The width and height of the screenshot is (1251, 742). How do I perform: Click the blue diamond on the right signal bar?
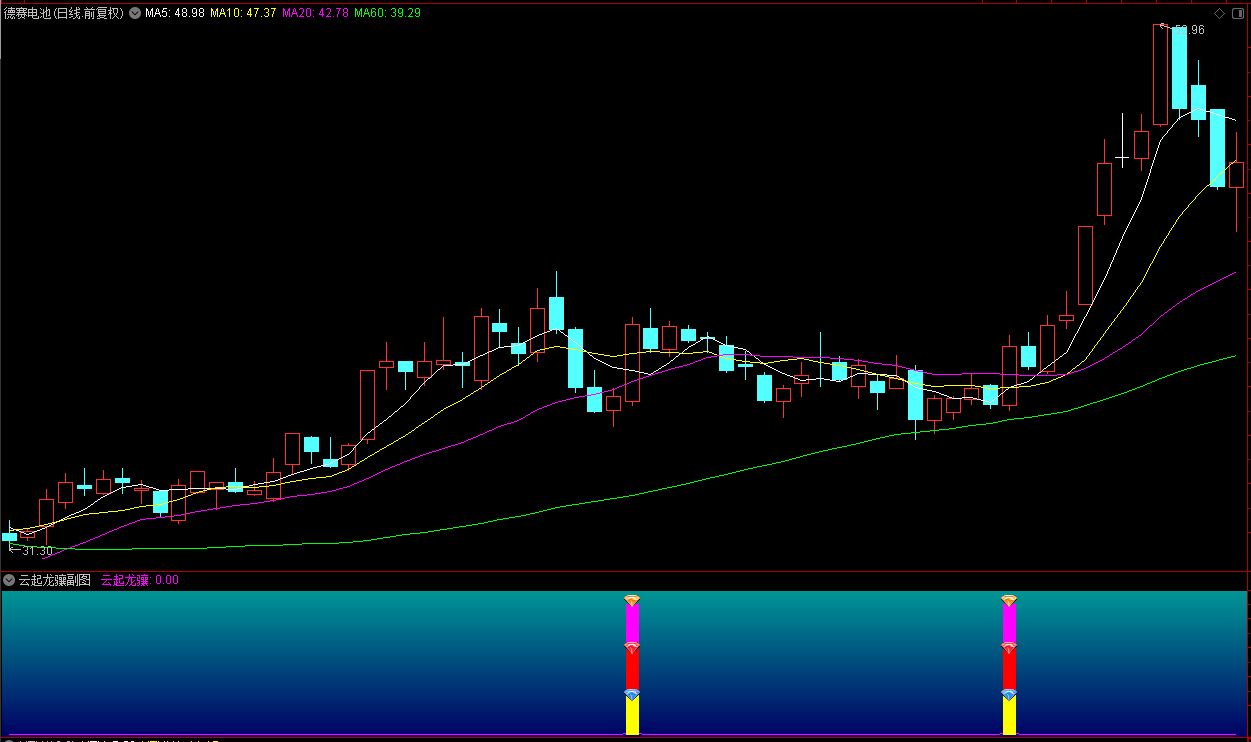coord(1009,694)
